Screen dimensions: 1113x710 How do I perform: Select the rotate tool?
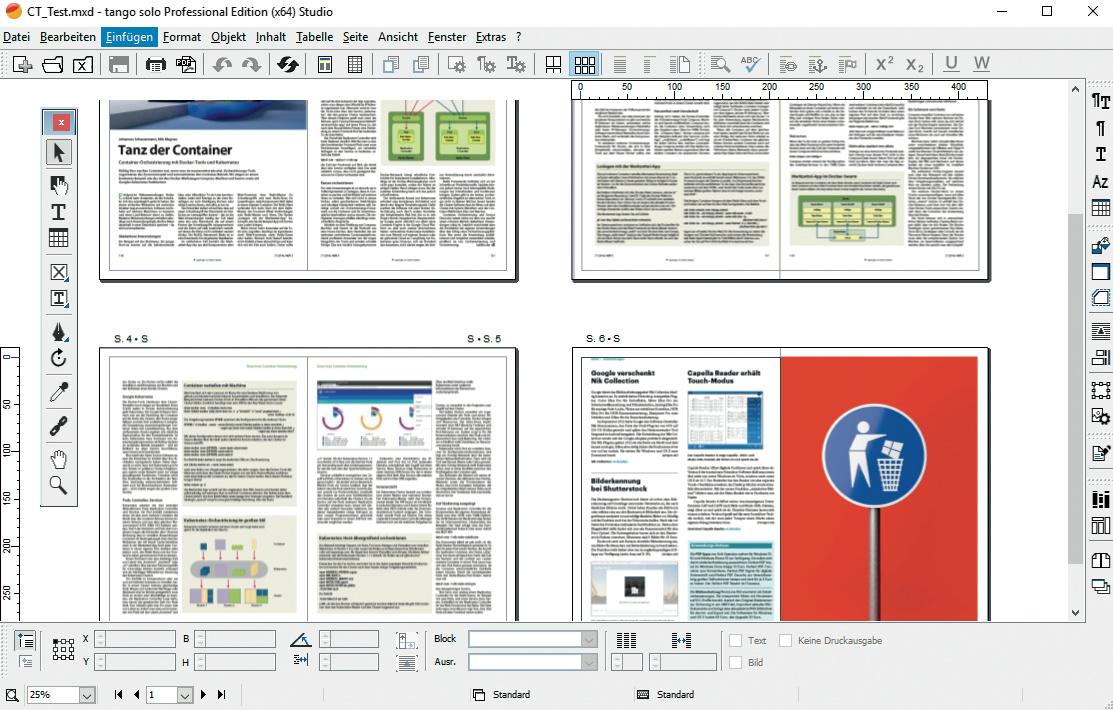point(59,358)
